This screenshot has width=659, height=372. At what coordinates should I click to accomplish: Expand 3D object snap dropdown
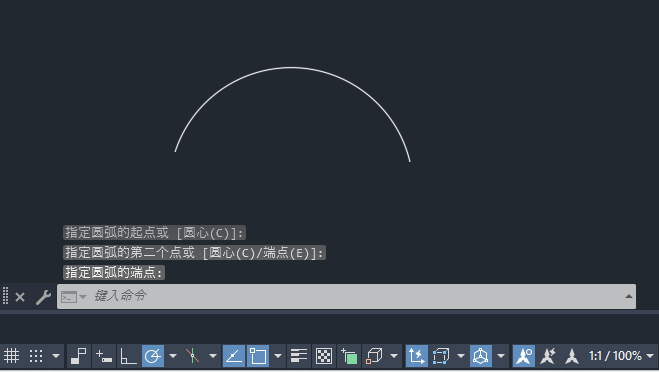tap(394, 356)
